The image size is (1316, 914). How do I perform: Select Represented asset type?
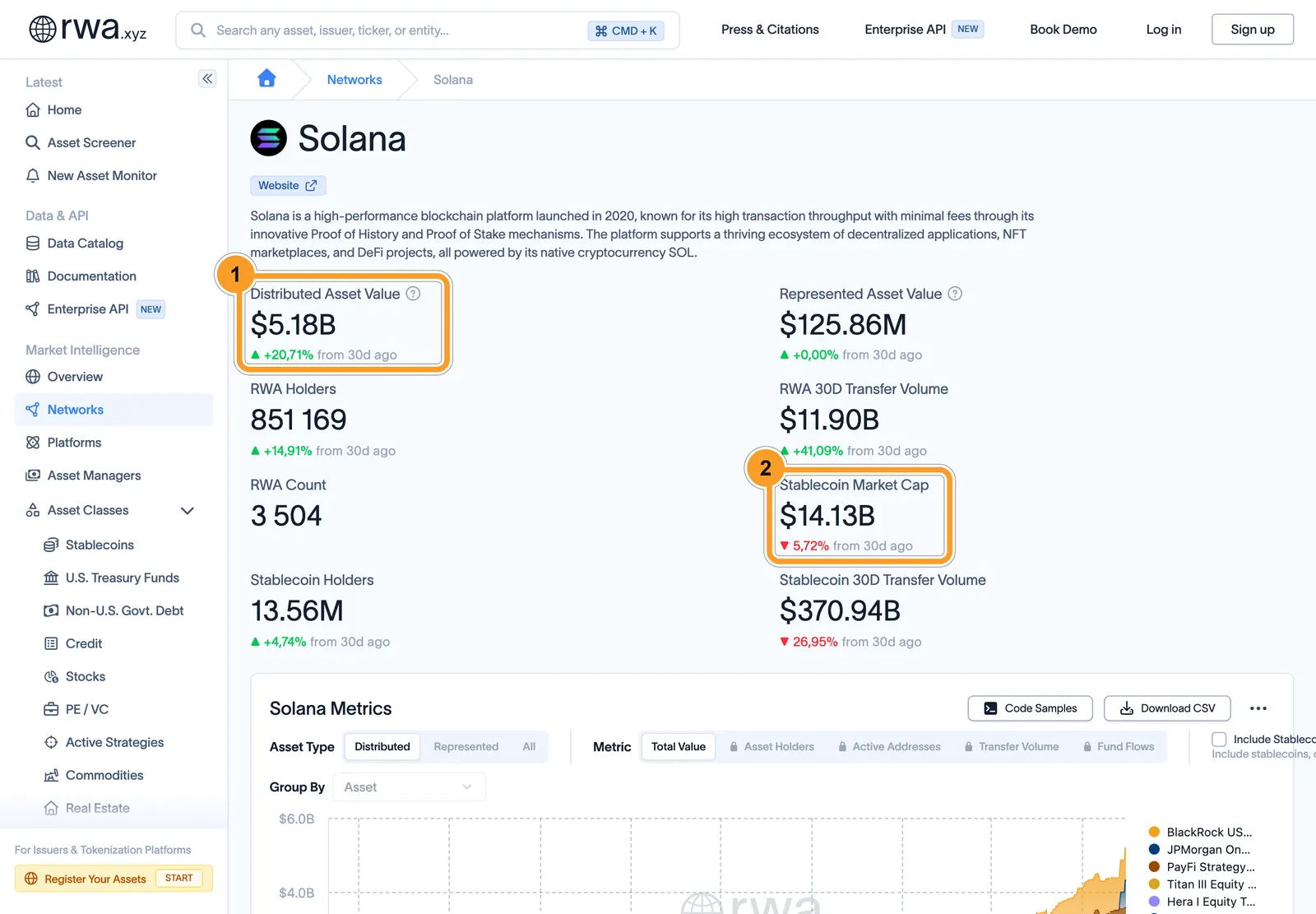pyautogui.click(x=466, y=747)
